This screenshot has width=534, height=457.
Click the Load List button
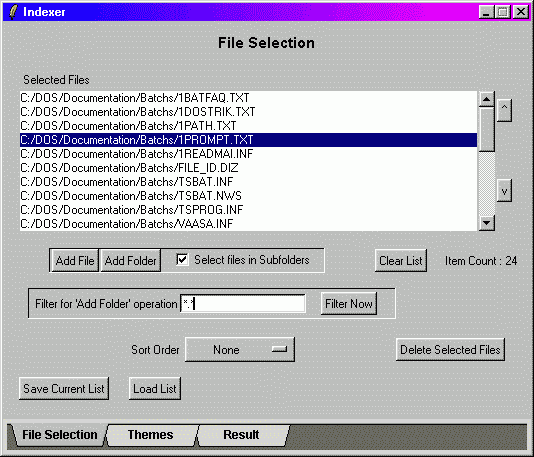tap(155, 389)
